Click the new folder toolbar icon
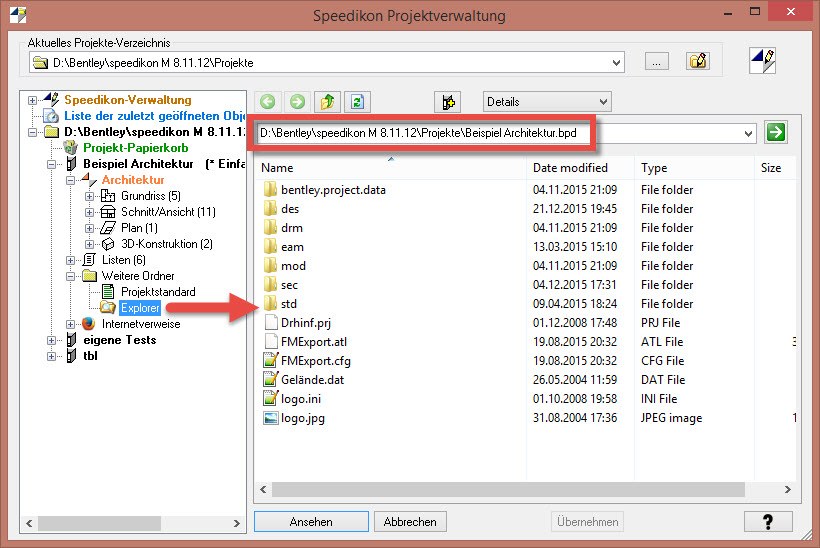This screenshot has height=548, width=820. point(448,101)
